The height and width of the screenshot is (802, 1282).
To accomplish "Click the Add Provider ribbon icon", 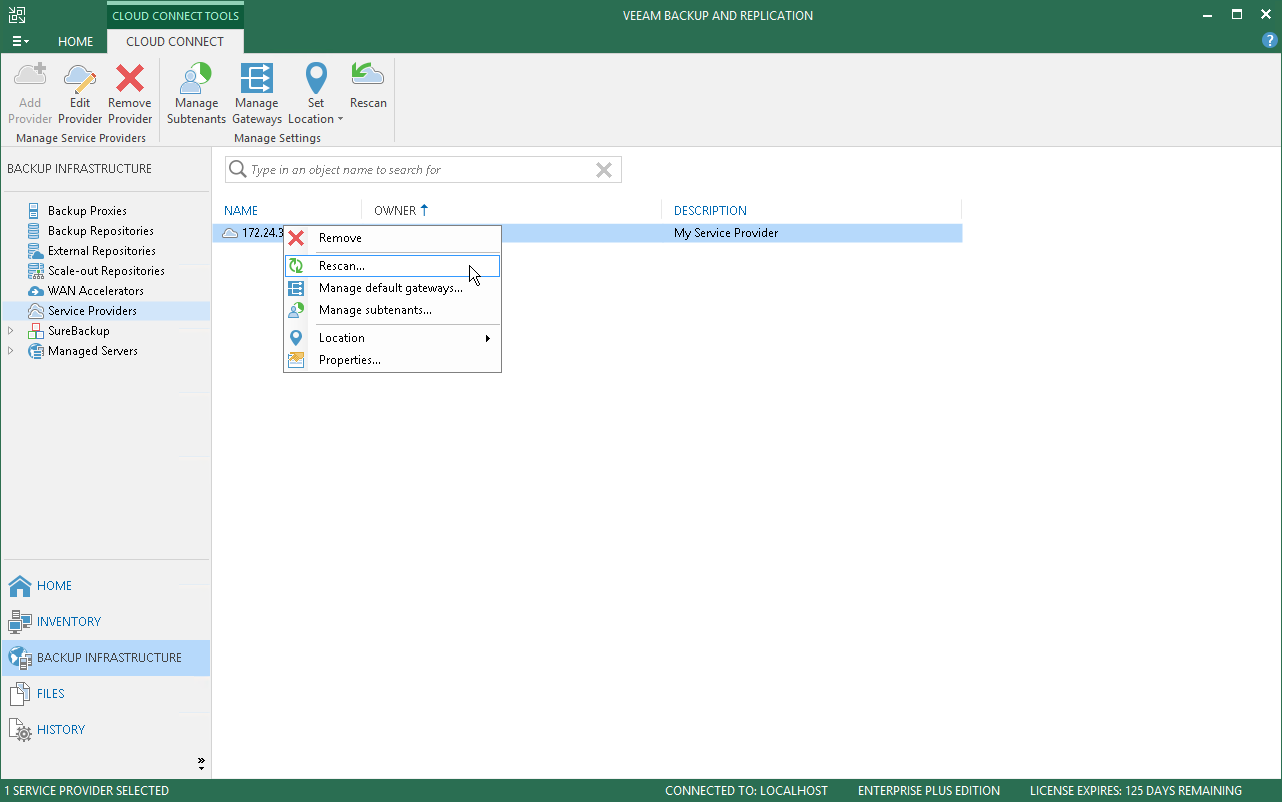I will pyautogui.click(x=30, y=93).
